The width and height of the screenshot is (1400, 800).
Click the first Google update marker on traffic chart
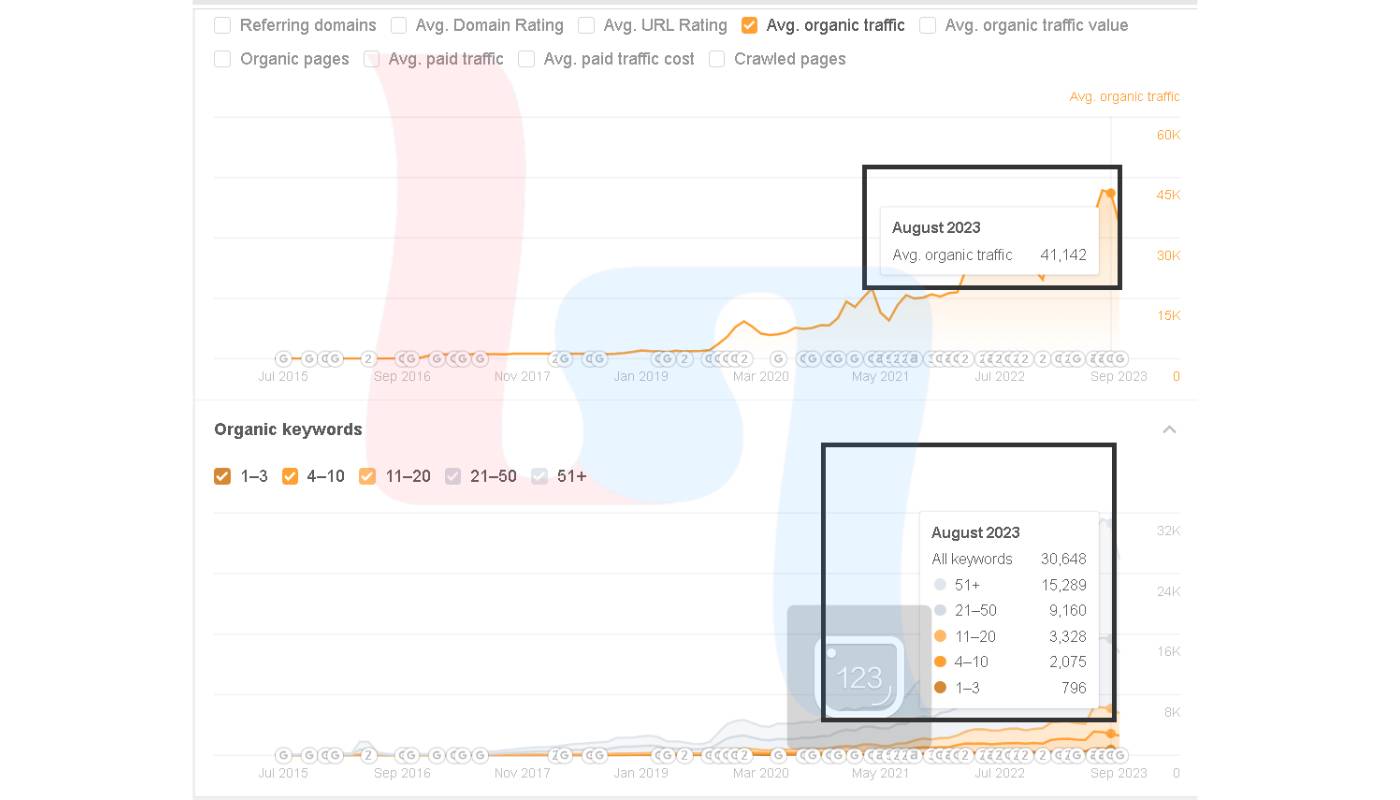(283, 358)
